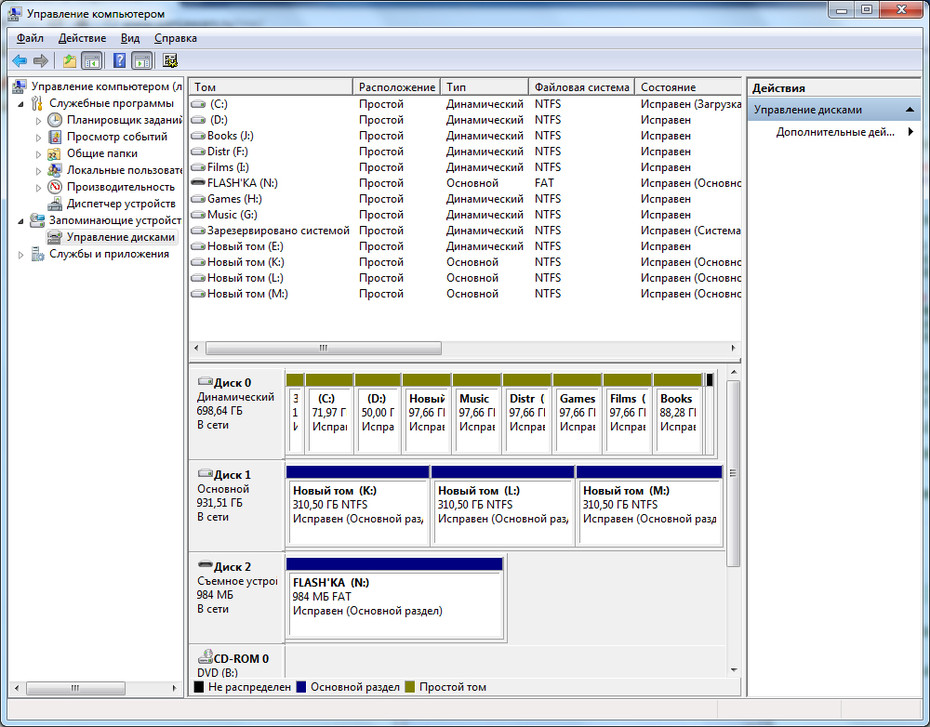Click the Back arrow toolbar icon
Image resolution: width=930 pixels, height=727 pixels.
[x=20, y=60]
